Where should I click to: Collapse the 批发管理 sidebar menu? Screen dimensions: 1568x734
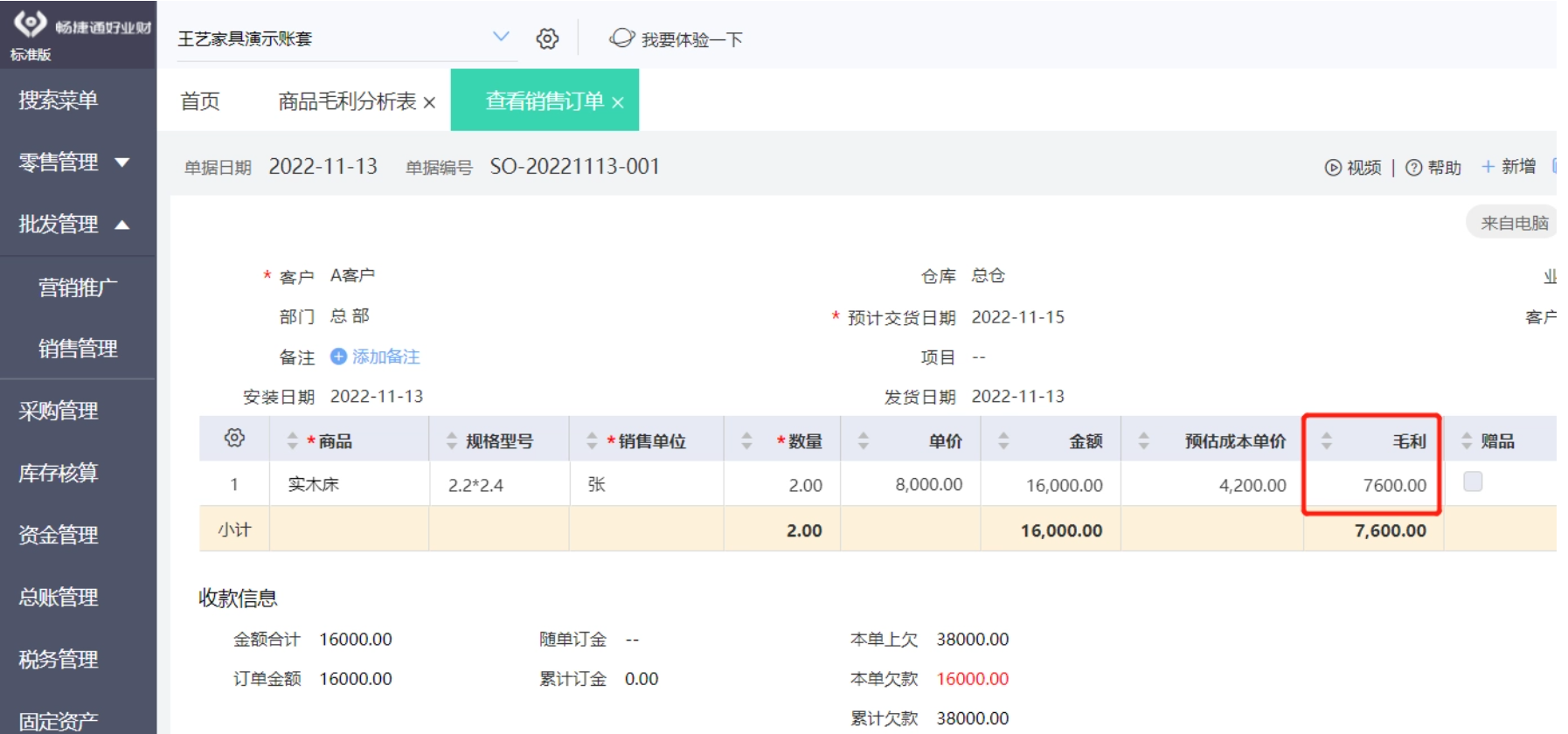coord(122,225)
